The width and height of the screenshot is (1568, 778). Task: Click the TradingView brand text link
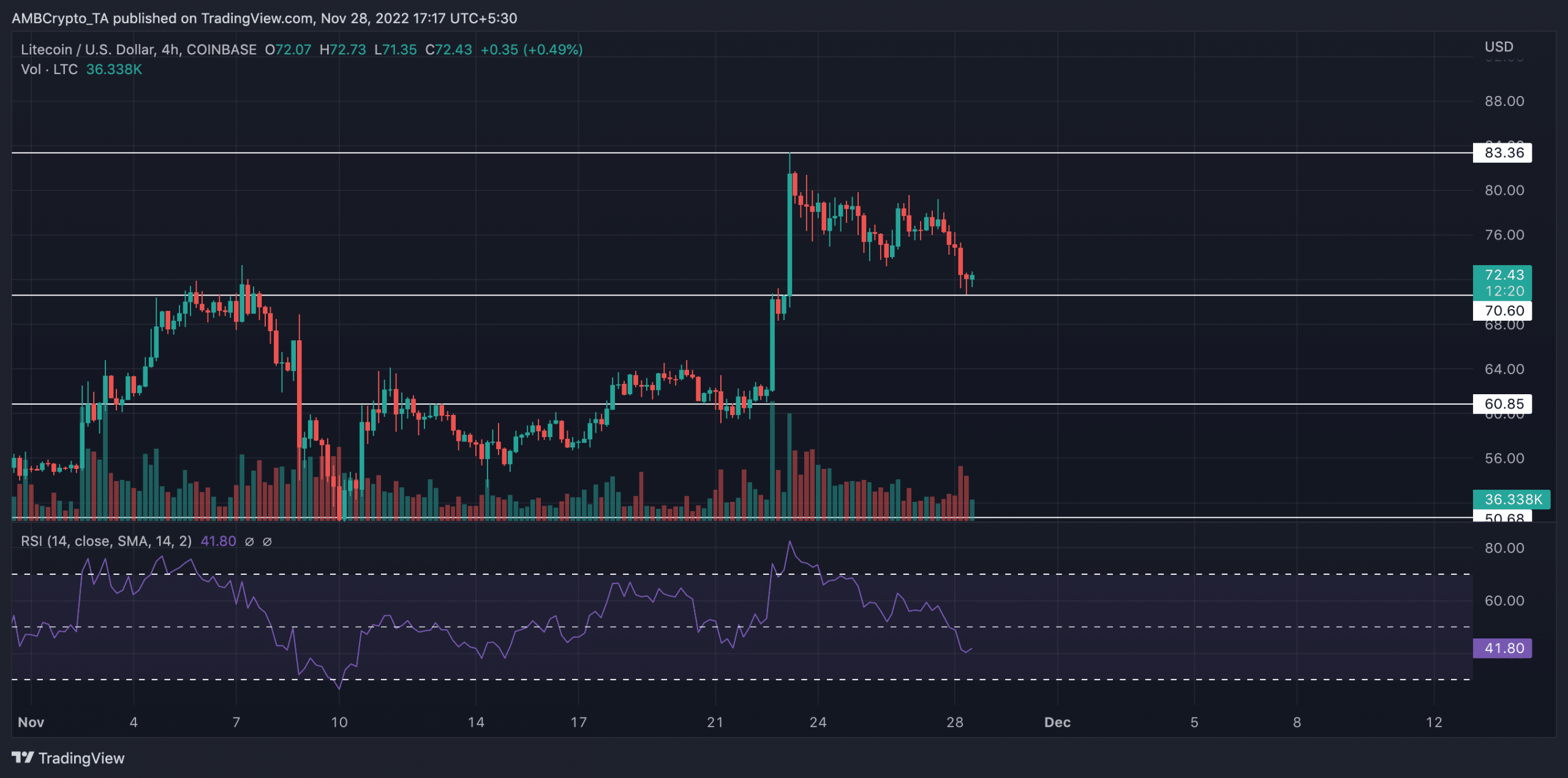(81, 758)
